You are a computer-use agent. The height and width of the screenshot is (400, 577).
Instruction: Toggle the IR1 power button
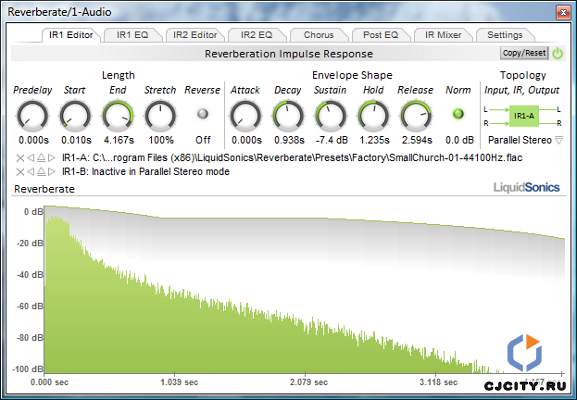coord(558,53)
